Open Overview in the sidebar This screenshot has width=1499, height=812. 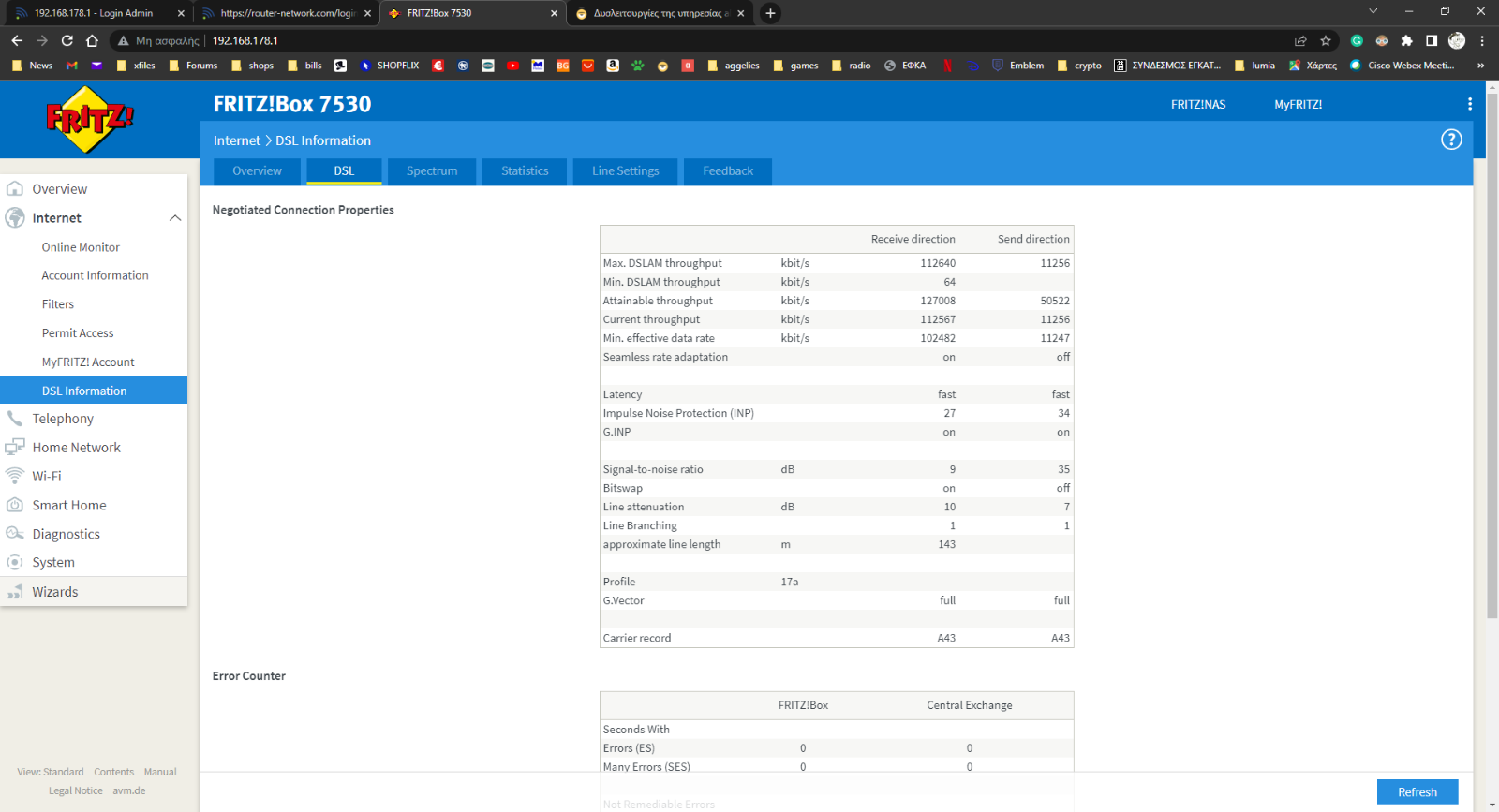coord(94,189)
